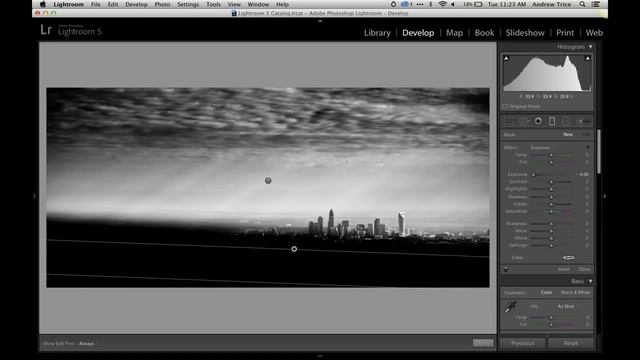Switch to the Web module

coord(594,33)
